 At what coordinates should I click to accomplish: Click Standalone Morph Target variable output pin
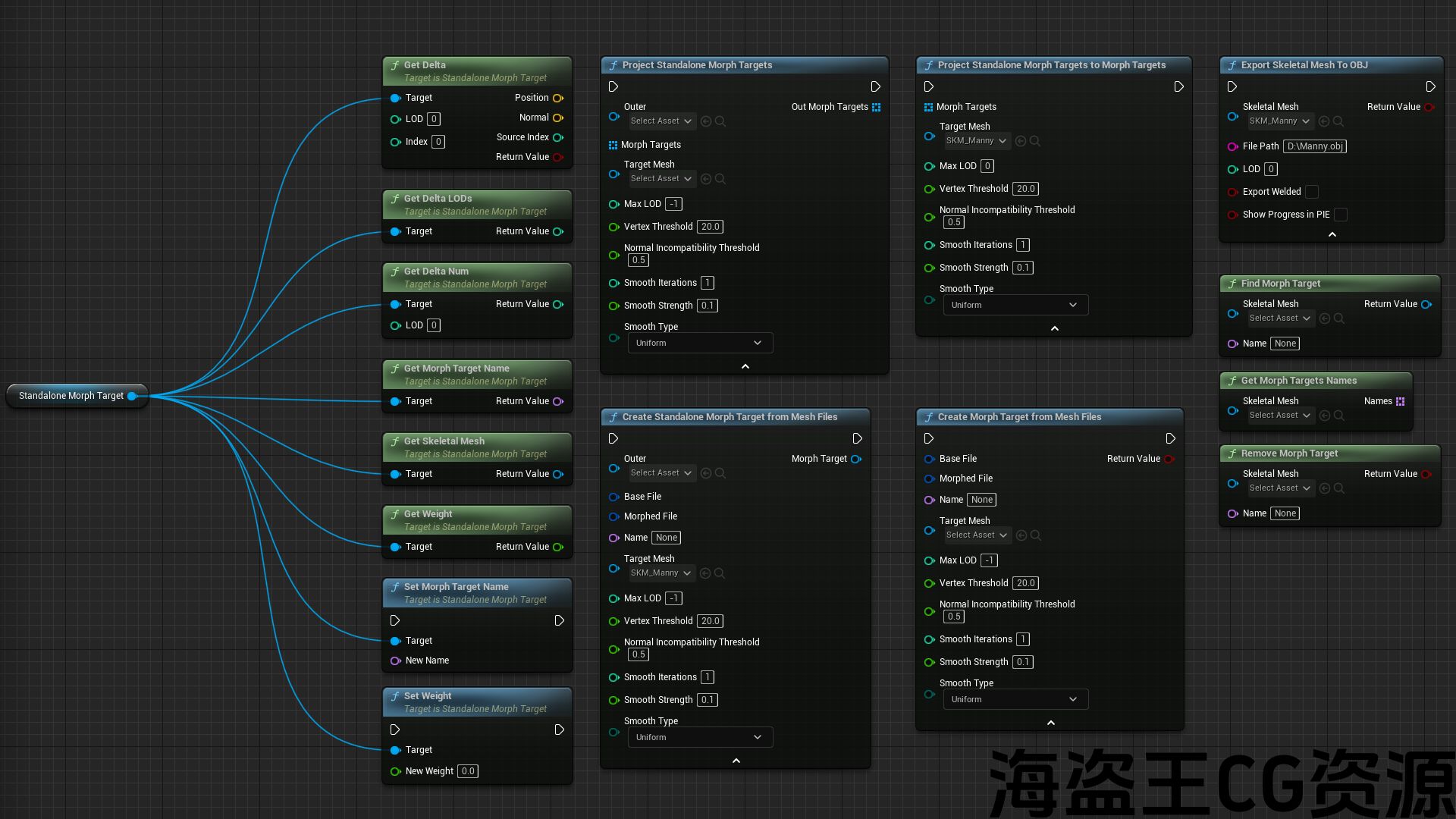pos(132,396)
